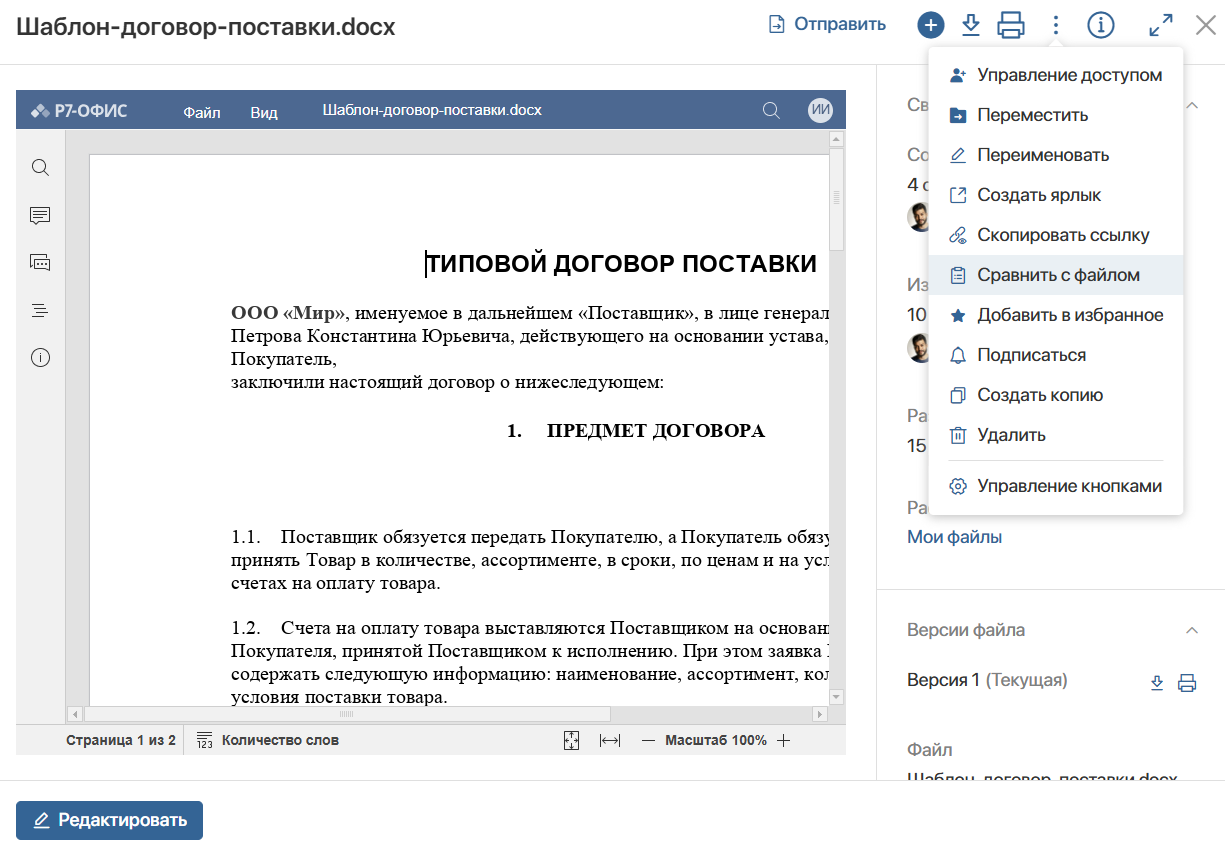Screen dimensions: 1225x844
Task: Click the 1. ПРЕДМЕТ ДОГОВОРА heading
Action: coord(636,431)
